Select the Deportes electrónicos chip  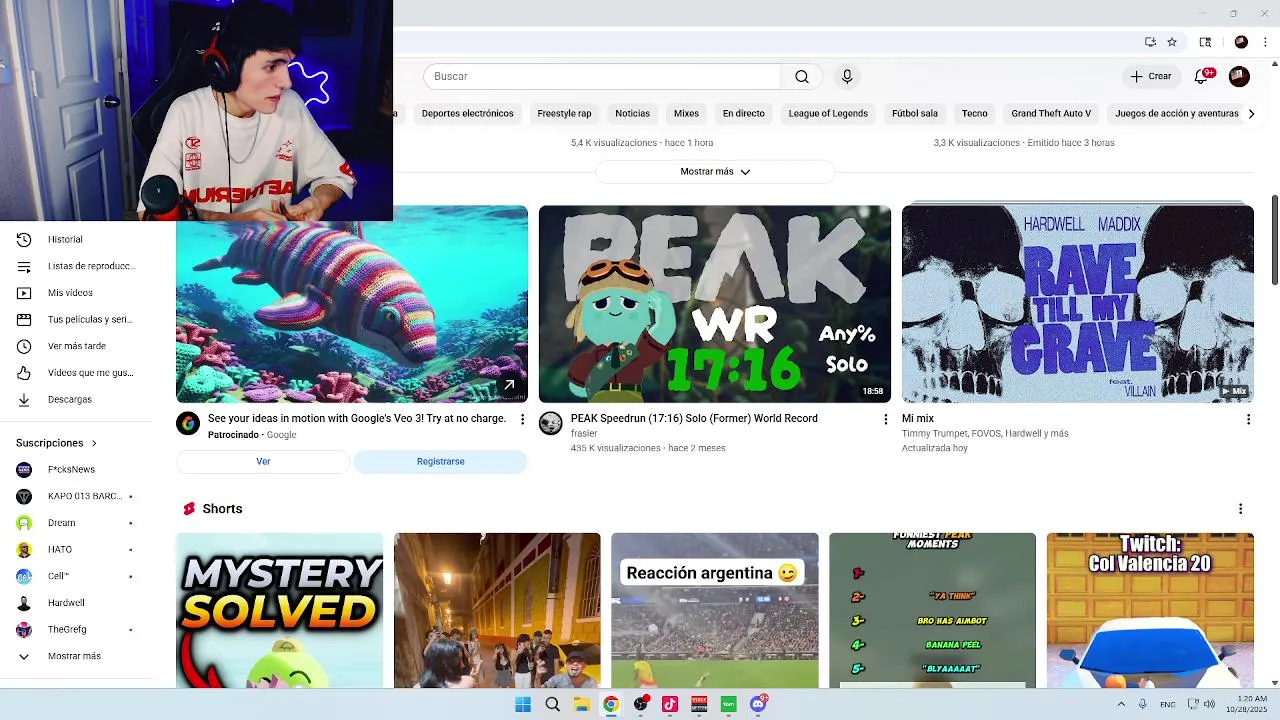[467, 113]
